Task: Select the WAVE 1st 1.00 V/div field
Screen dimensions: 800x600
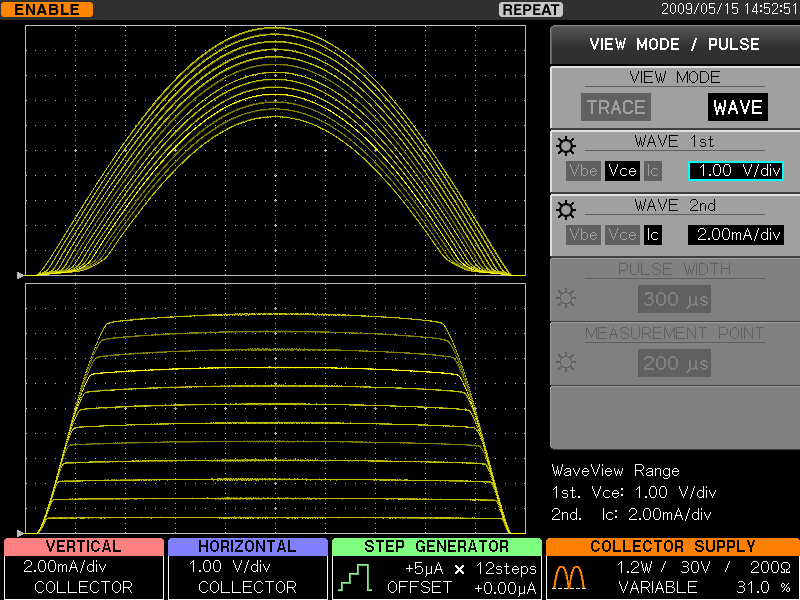Action: click(736, 171)
